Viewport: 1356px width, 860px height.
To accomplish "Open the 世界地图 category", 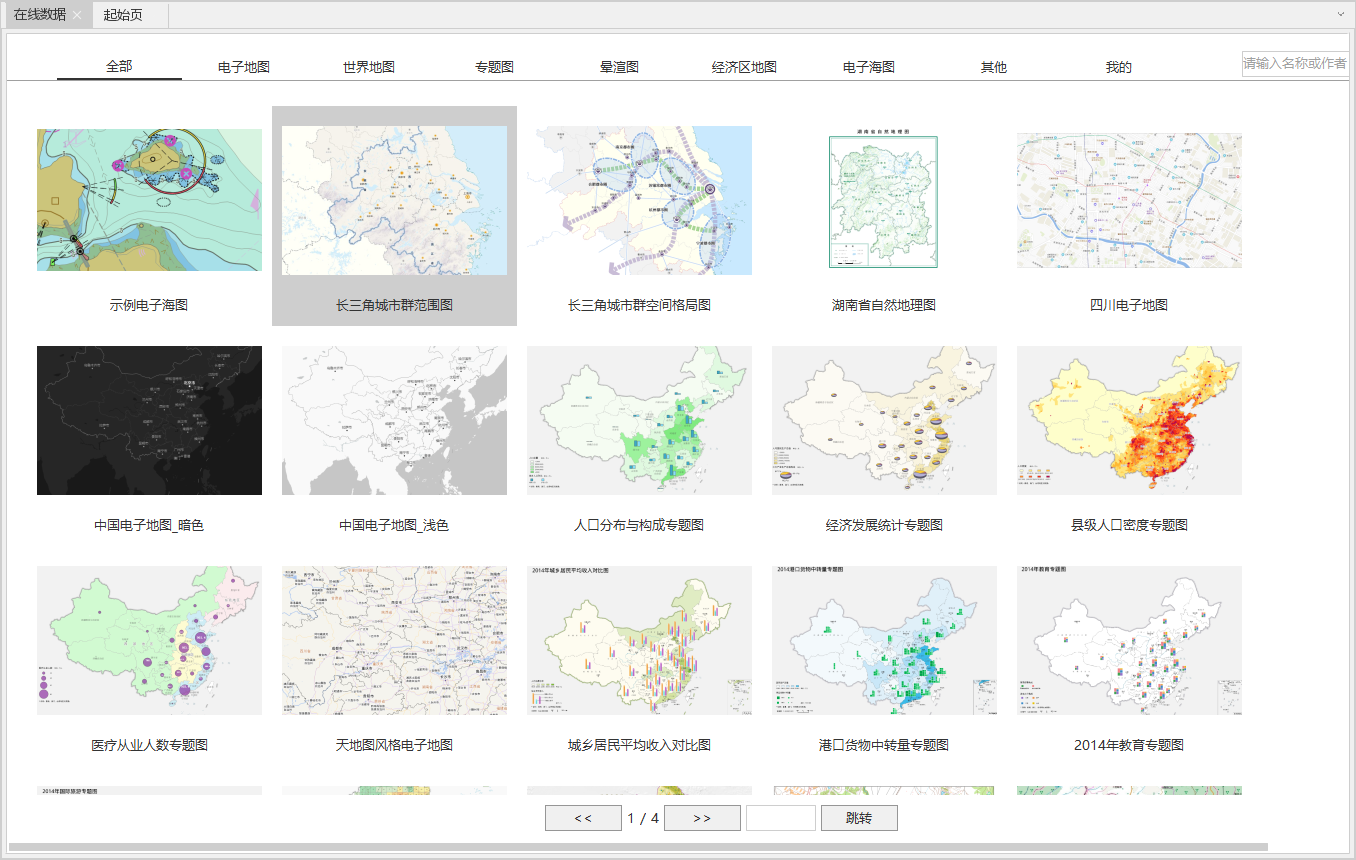I will (369, 67).
